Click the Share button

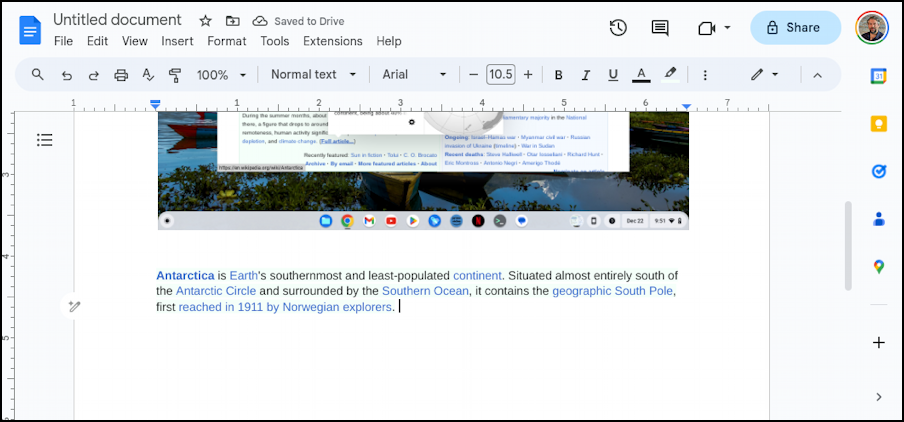(x=795, y=28)
